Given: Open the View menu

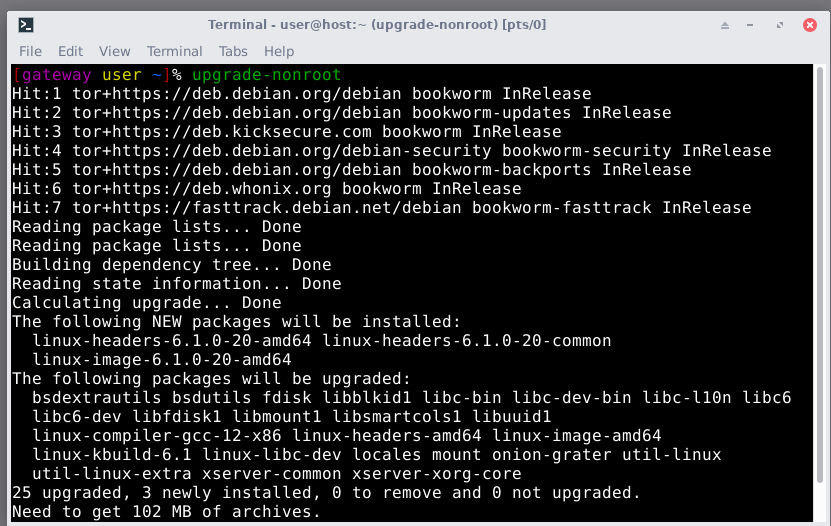Looking at the screenshot, I should point(114,51).
